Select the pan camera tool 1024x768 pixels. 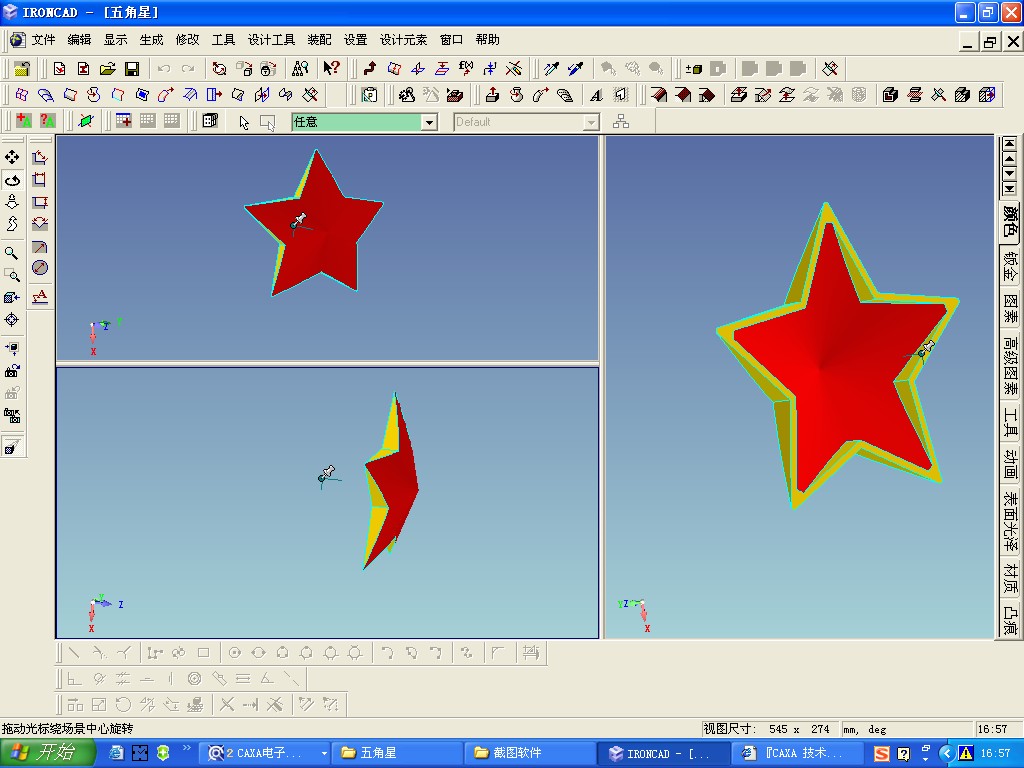tap(12, 157)
